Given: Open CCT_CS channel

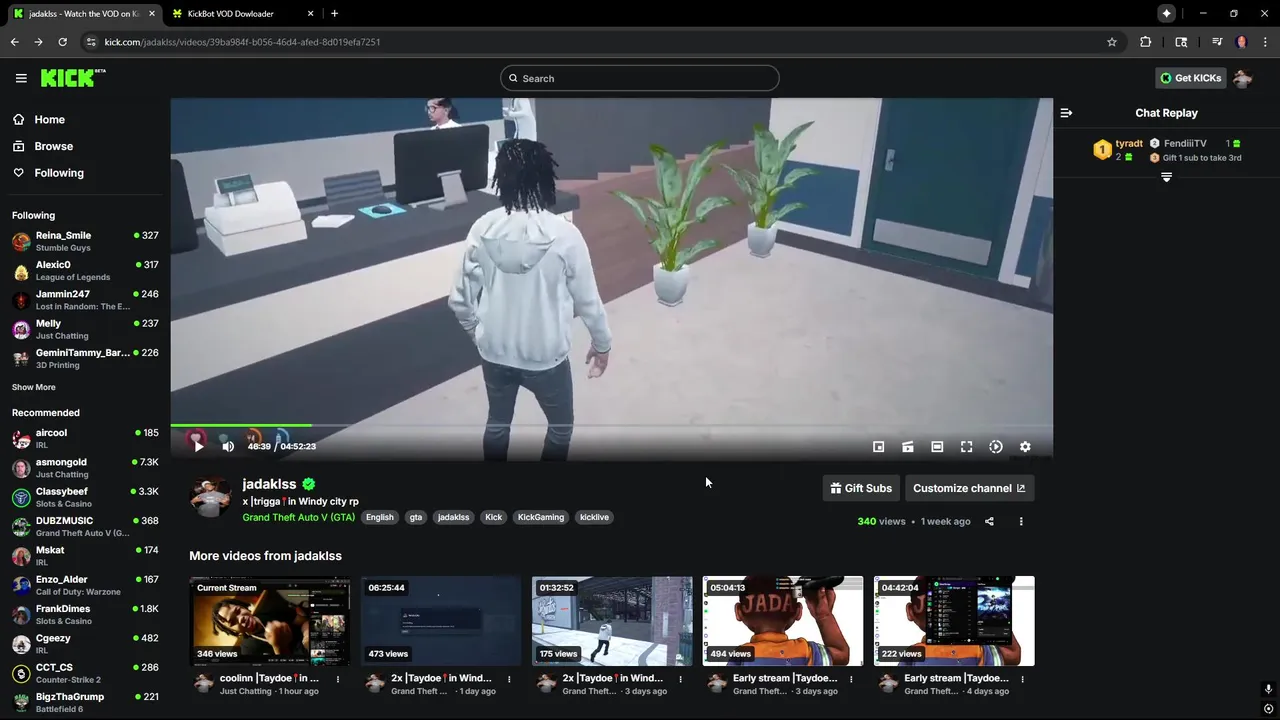Looking at the screenshot, I should pyautogui.click(x=85, y=673).
